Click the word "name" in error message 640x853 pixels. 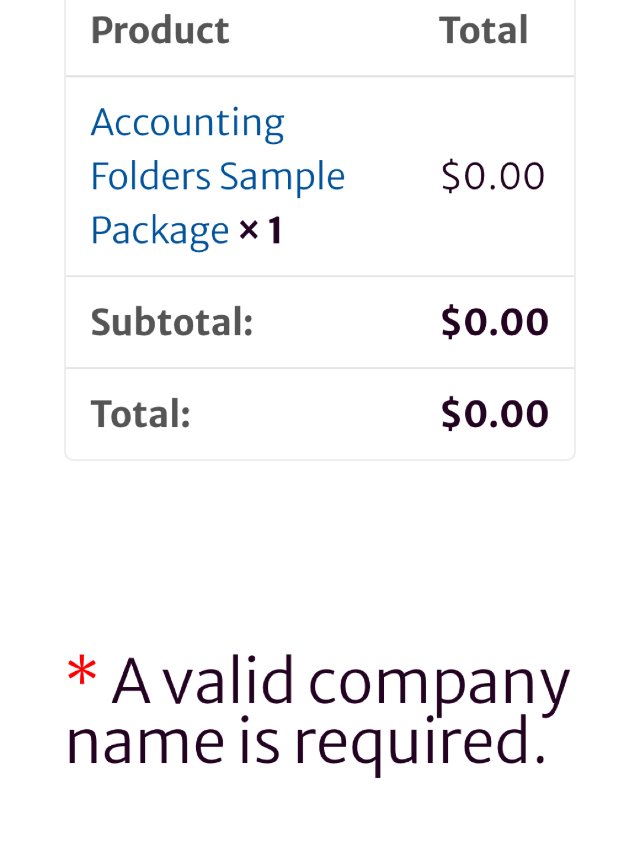137,745
